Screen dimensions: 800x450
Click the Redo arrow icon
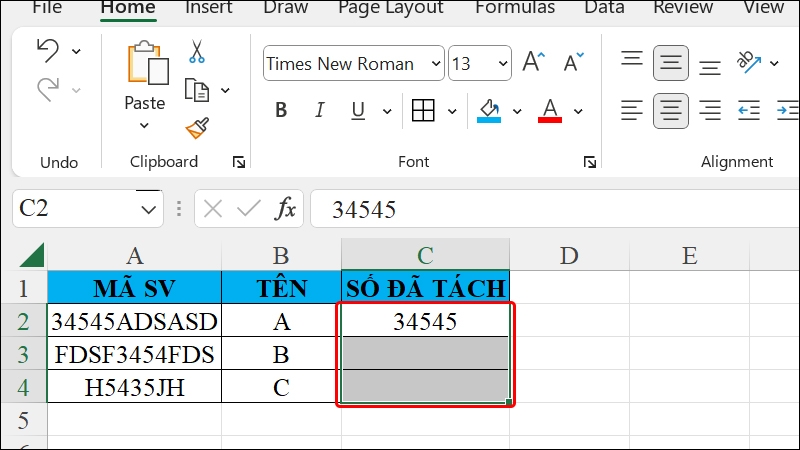pyautogui.click(x=48, y=90)
